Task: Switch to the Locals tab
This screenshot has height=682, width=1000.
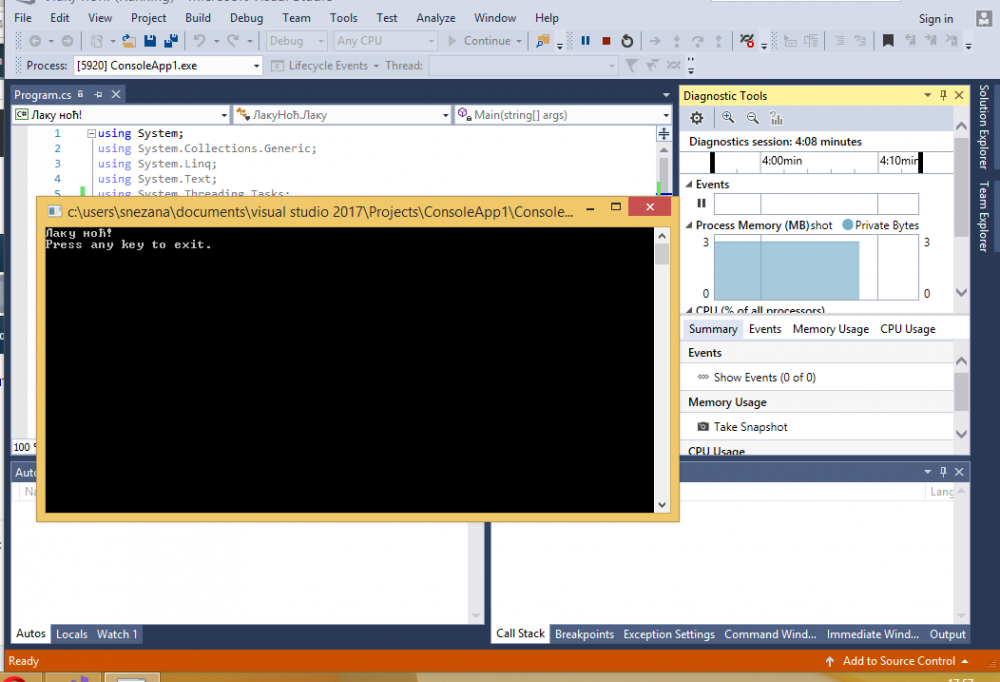Action: (71, 634)
